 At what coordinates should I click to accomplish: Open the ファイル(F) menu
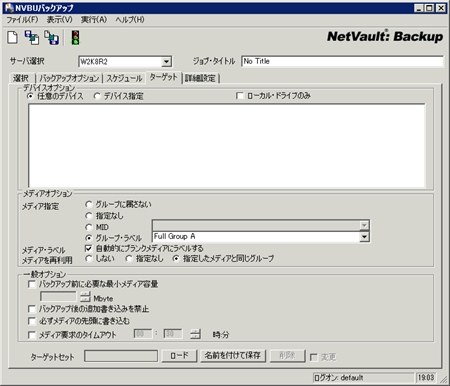[22, 20]
